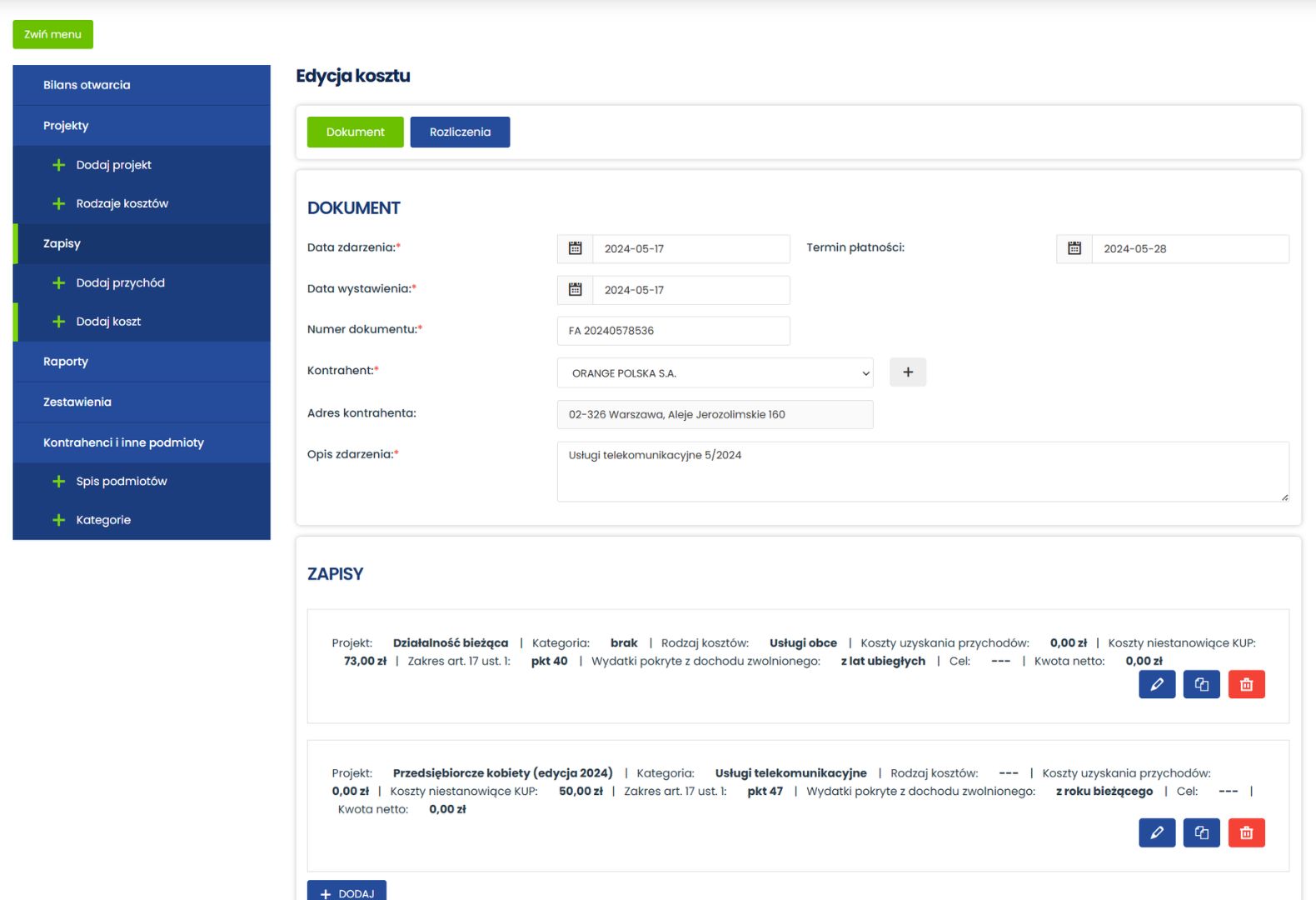
Task: Go to Raporty in the side menu
Action: 66,362
